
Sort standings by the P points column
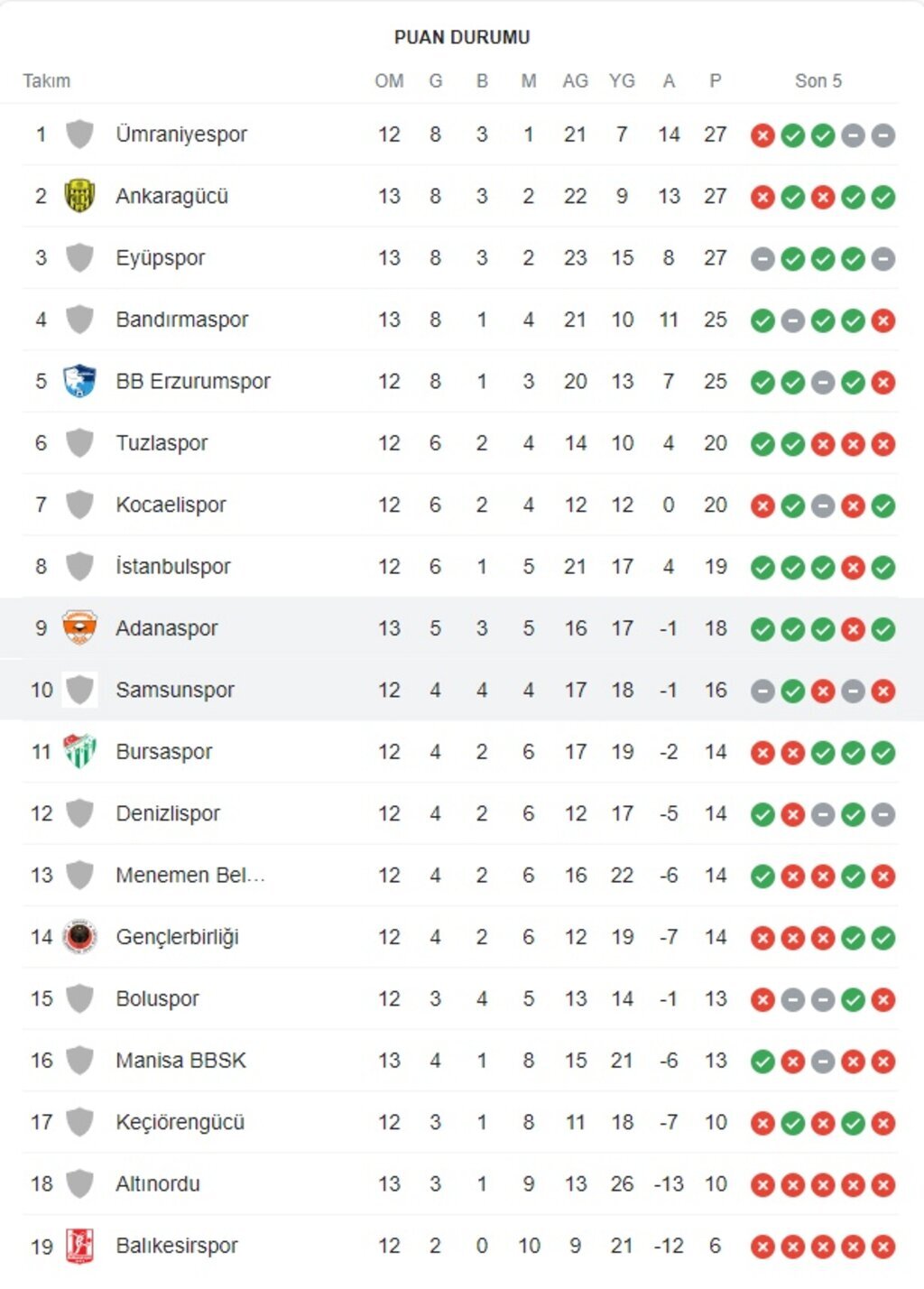715,81
